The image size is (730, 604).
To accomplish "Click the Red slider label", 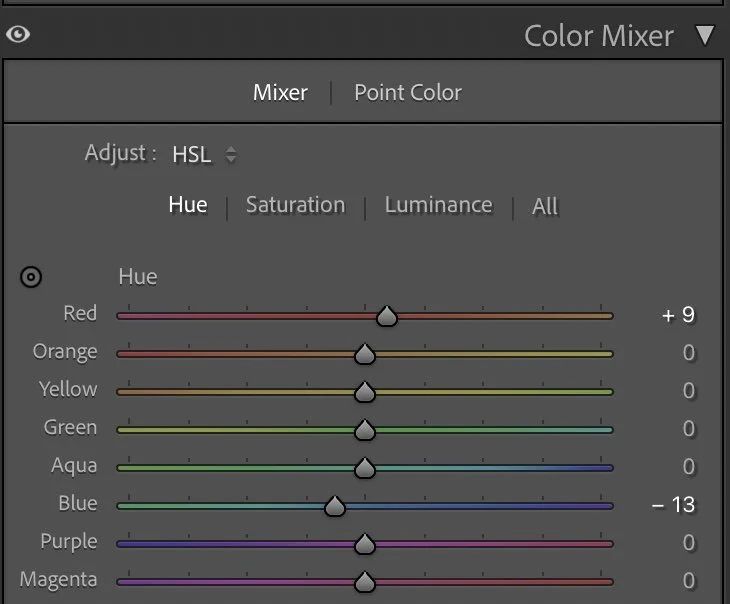I will point(80,313).
